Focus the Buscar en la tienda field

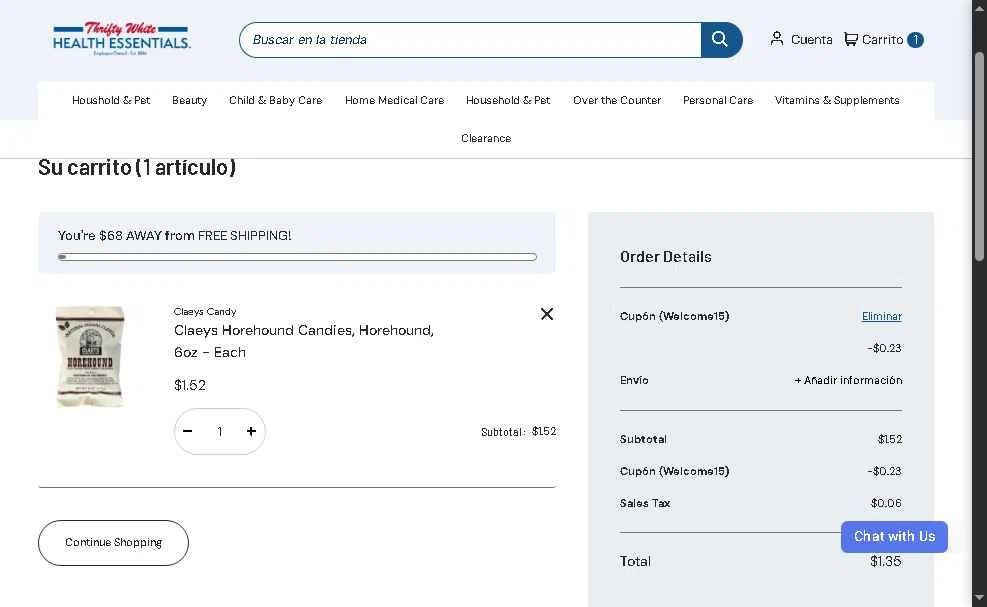click(470, 40)
